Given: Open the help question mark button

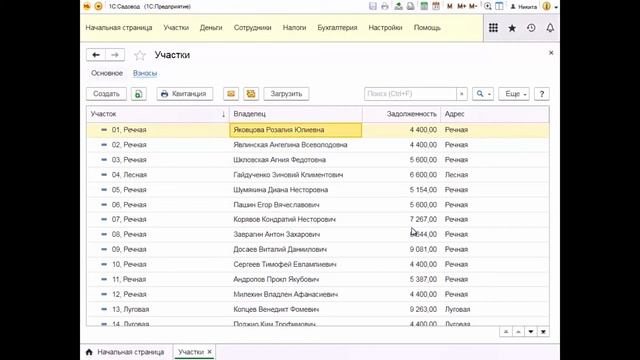Looking at the screenshot, I should (542, 94).
